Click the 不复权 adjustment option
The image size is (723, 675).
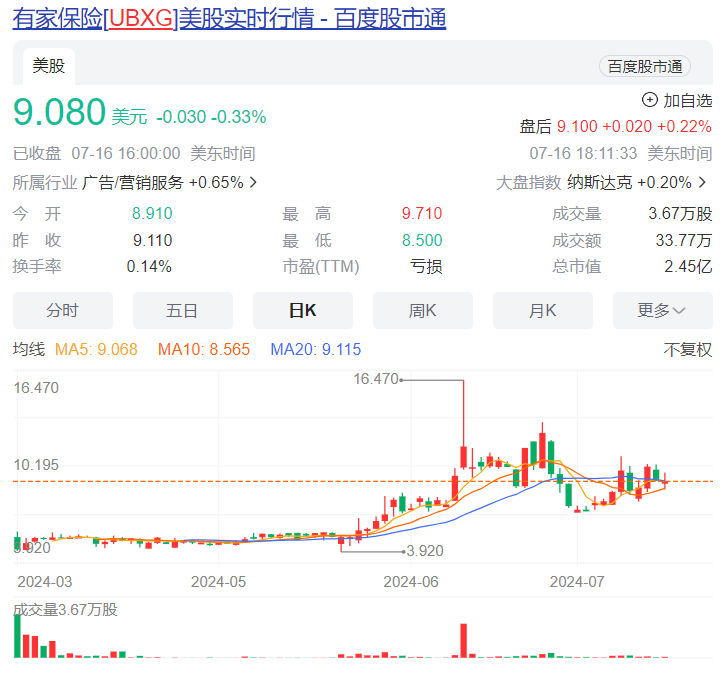pos(687,349)
